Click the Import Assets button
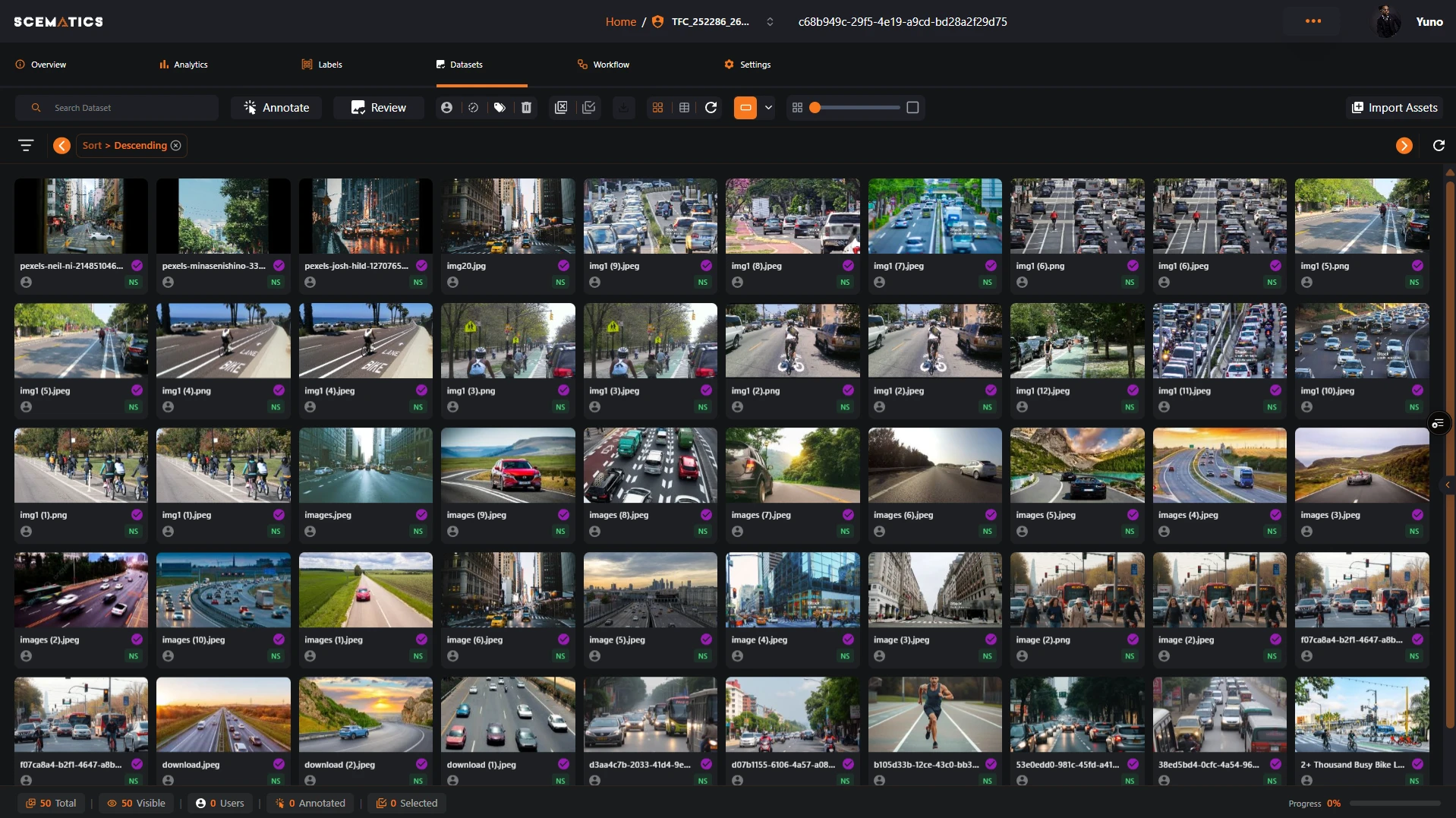The height and width of the screenshot is (818, 1456). tap(1395, 108)
